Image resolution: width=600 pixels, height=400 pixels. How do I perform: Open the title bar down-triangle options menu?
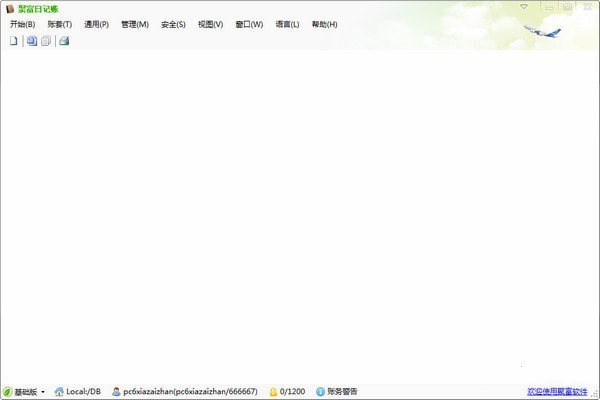524,7
